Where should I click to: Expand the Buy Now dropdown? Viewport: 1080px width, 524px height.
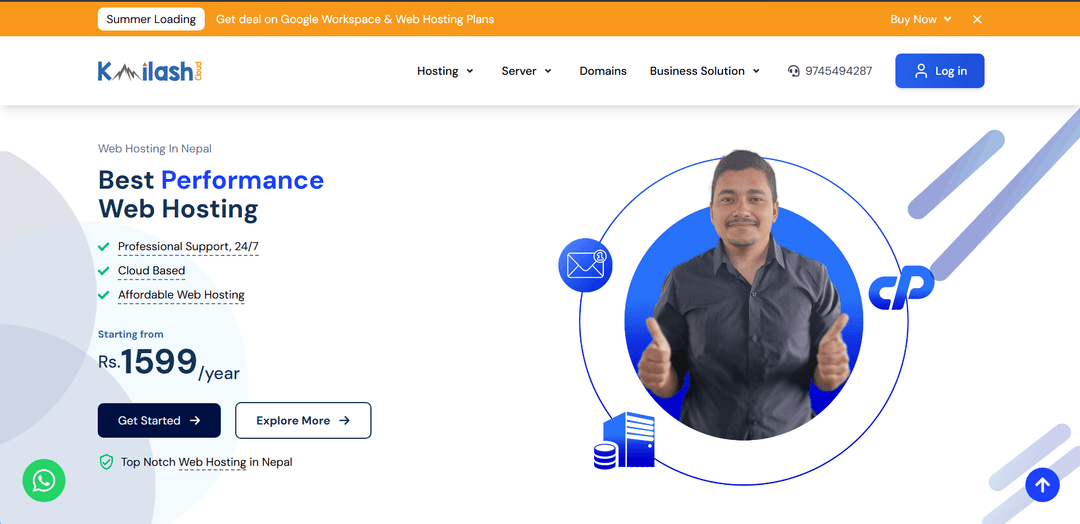coord(920,19)
